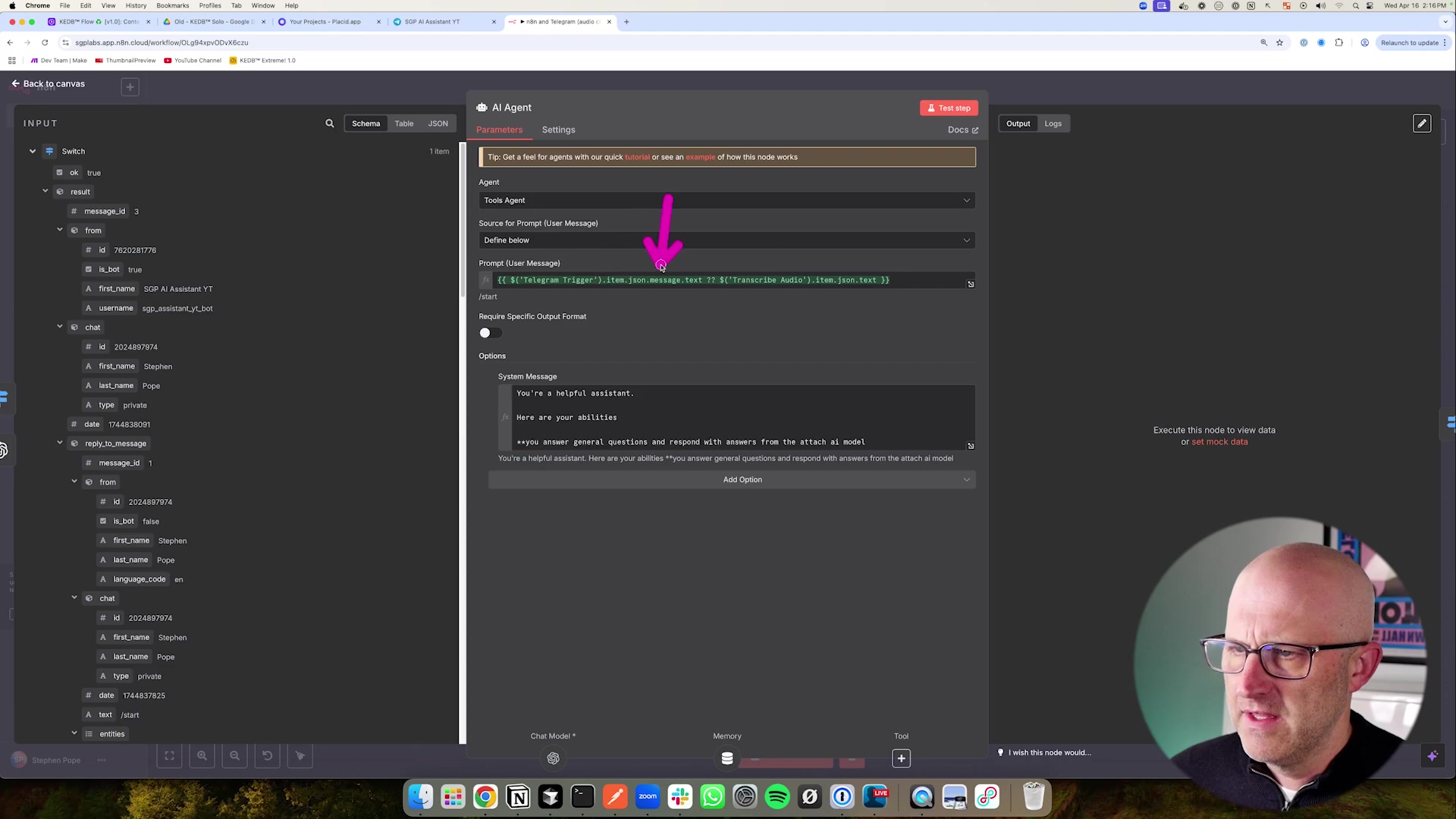Click the set mock data link

(1219, 442)
